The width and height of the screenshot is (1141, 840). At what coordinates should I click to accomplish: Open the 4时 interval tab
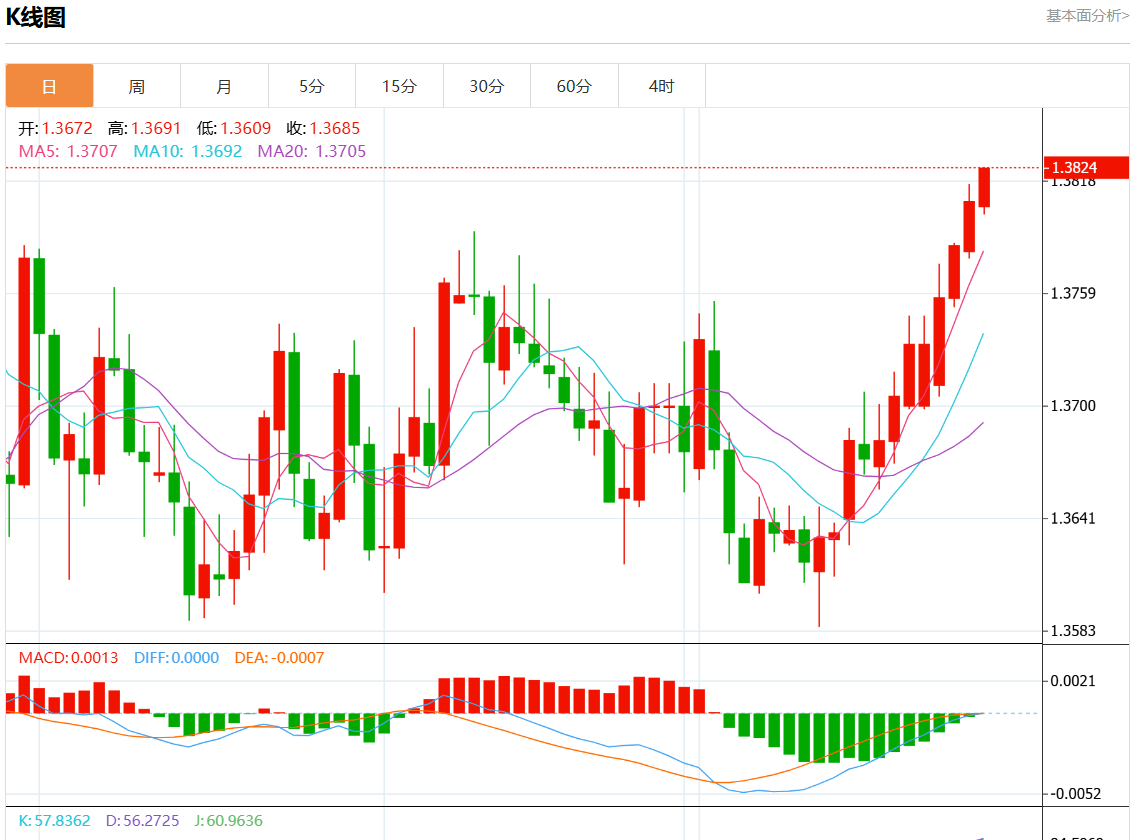[x=661, y=86]
